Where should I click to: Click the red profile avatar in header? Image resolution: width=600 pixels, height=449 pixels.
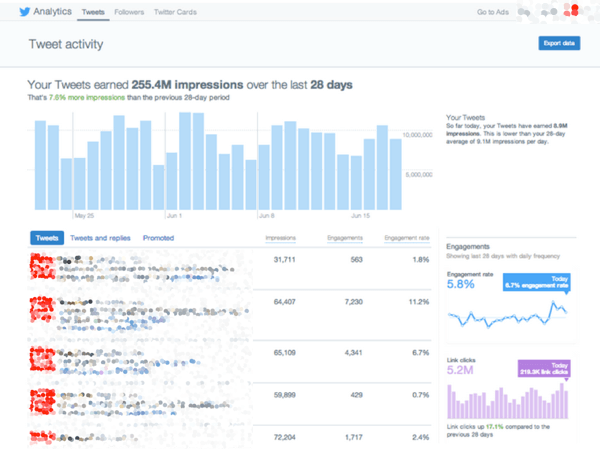[571, 10]
